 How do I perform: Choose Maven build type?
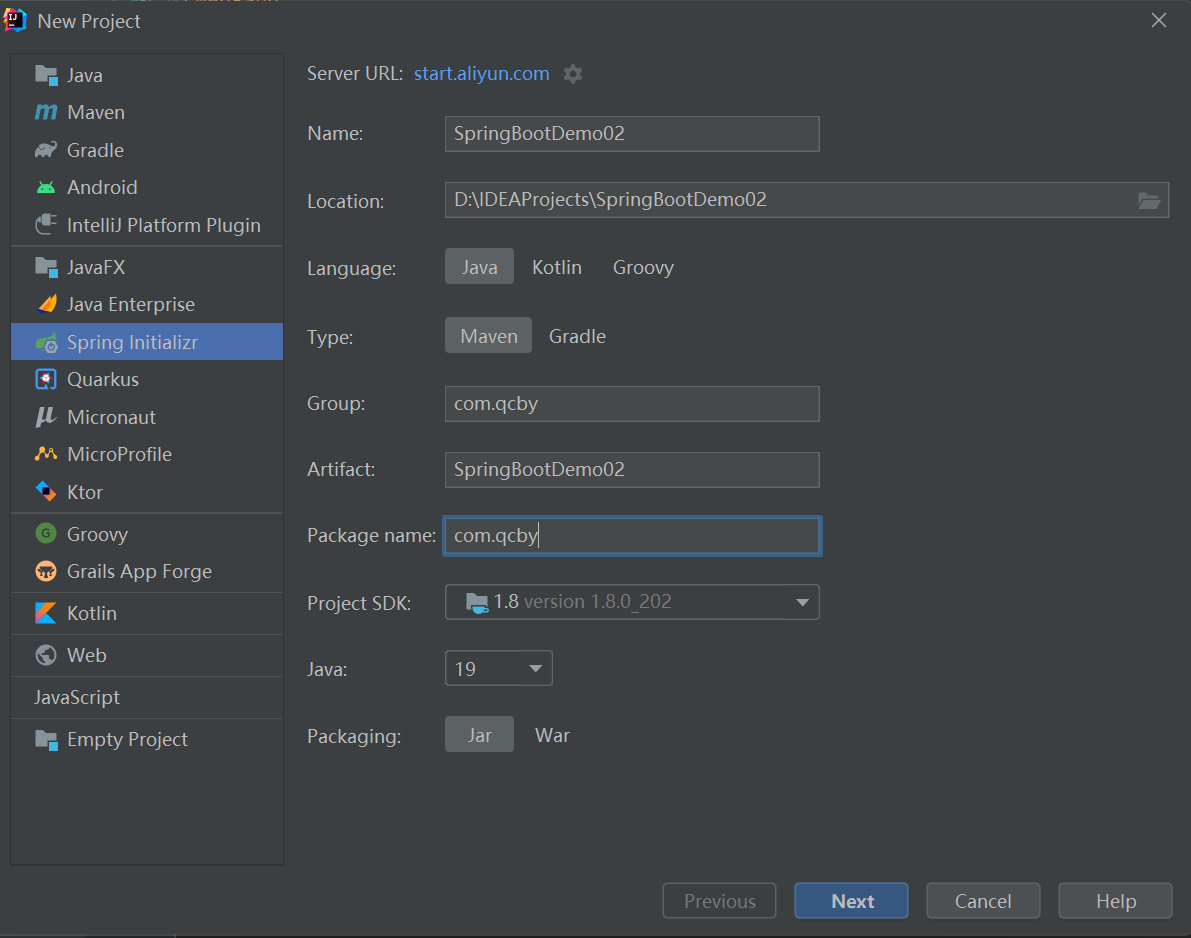(488, 336)
